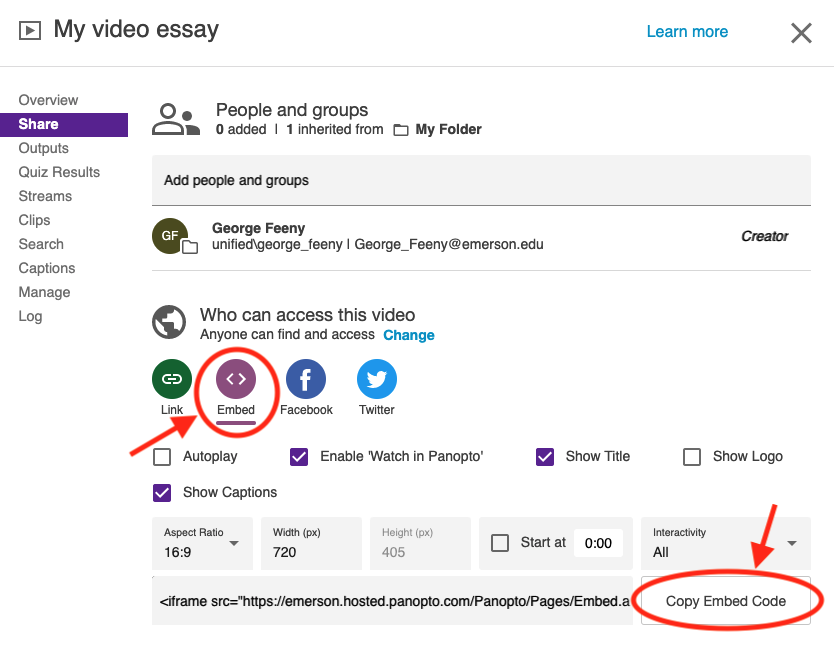Uncheck Enable 'Watch in Panopto'
Viewport: 834px width, 645px height.
pyautogui.click(x=299, y=457)
